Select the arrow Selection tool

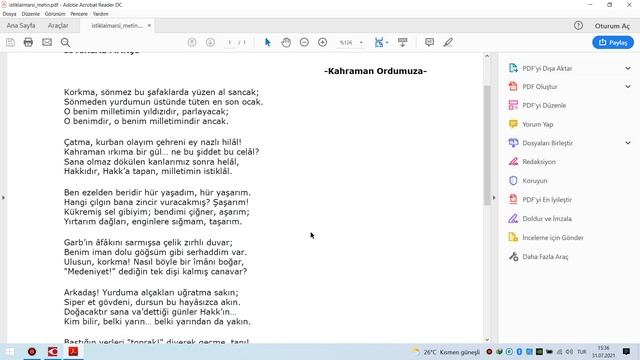pyautogui.click(x=268, y=42)
